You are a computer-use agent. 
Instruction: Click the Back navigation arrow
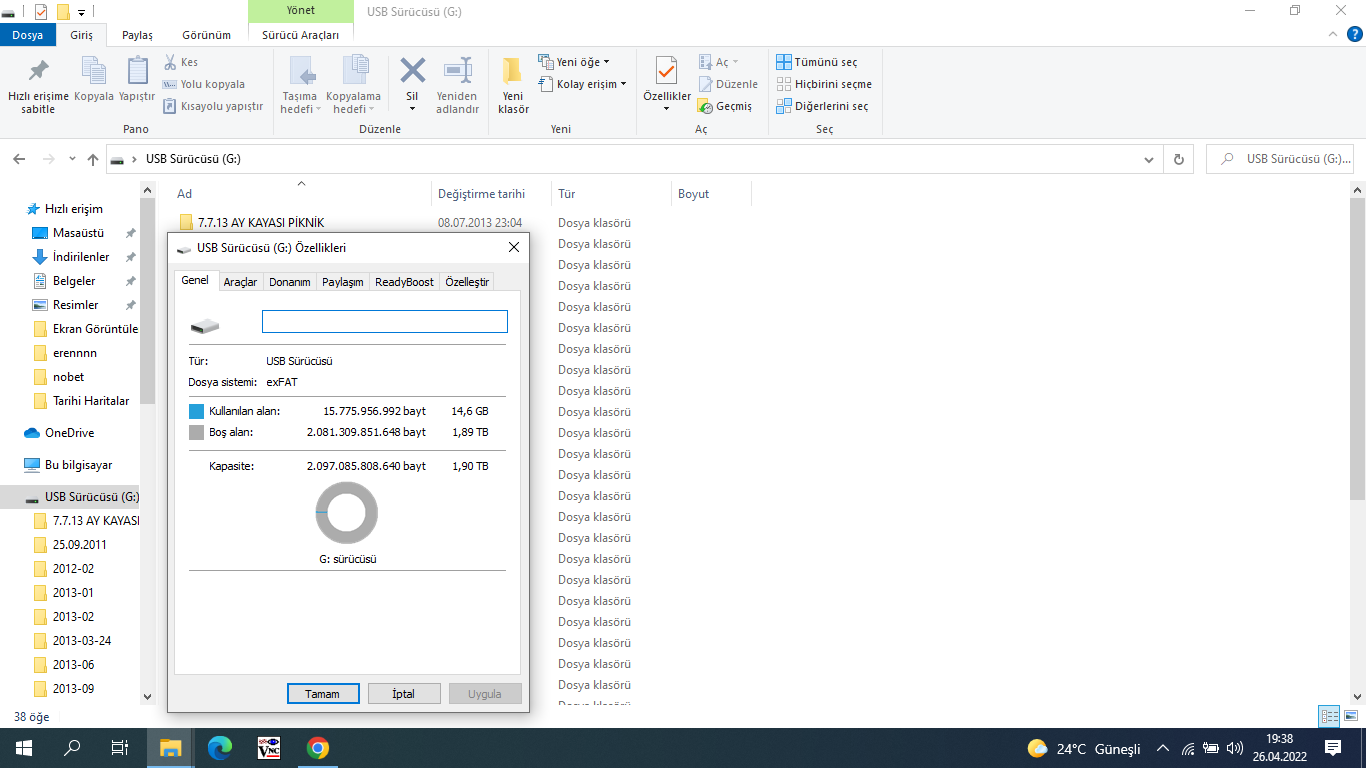pyautogui.click(x=18, y=159)
